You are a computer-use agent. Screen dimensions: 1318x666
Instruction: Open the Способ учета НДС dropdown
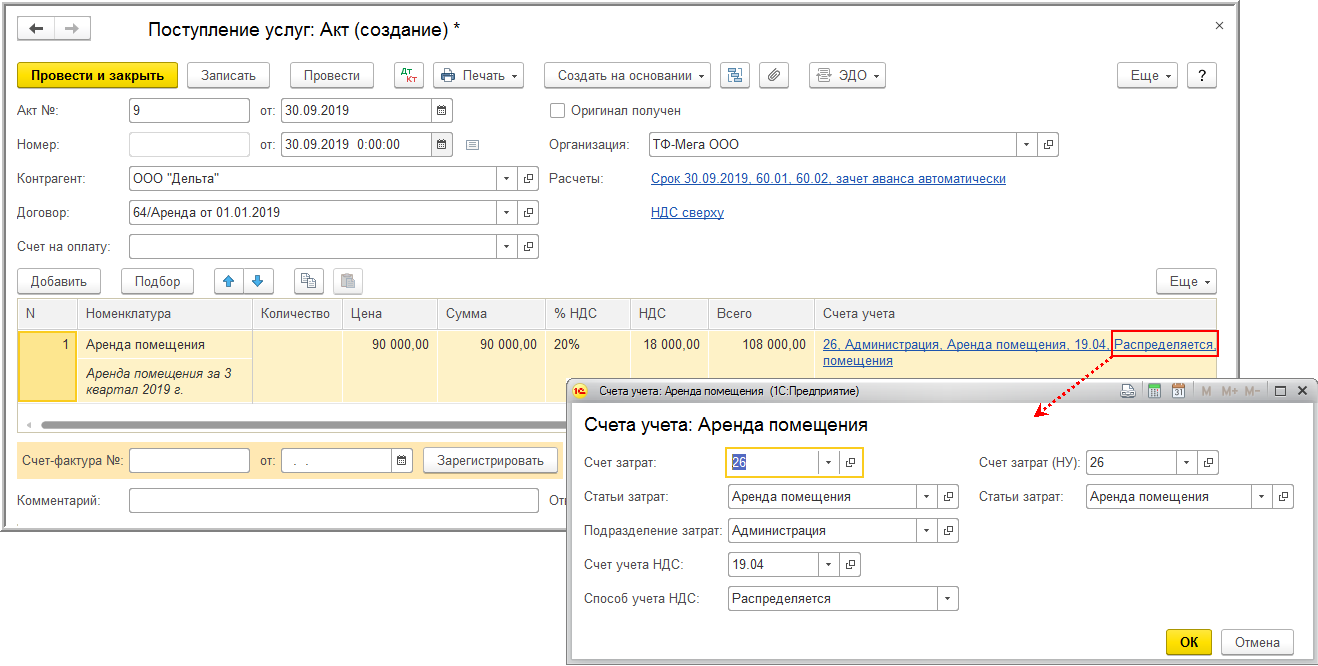coord(946,599)
